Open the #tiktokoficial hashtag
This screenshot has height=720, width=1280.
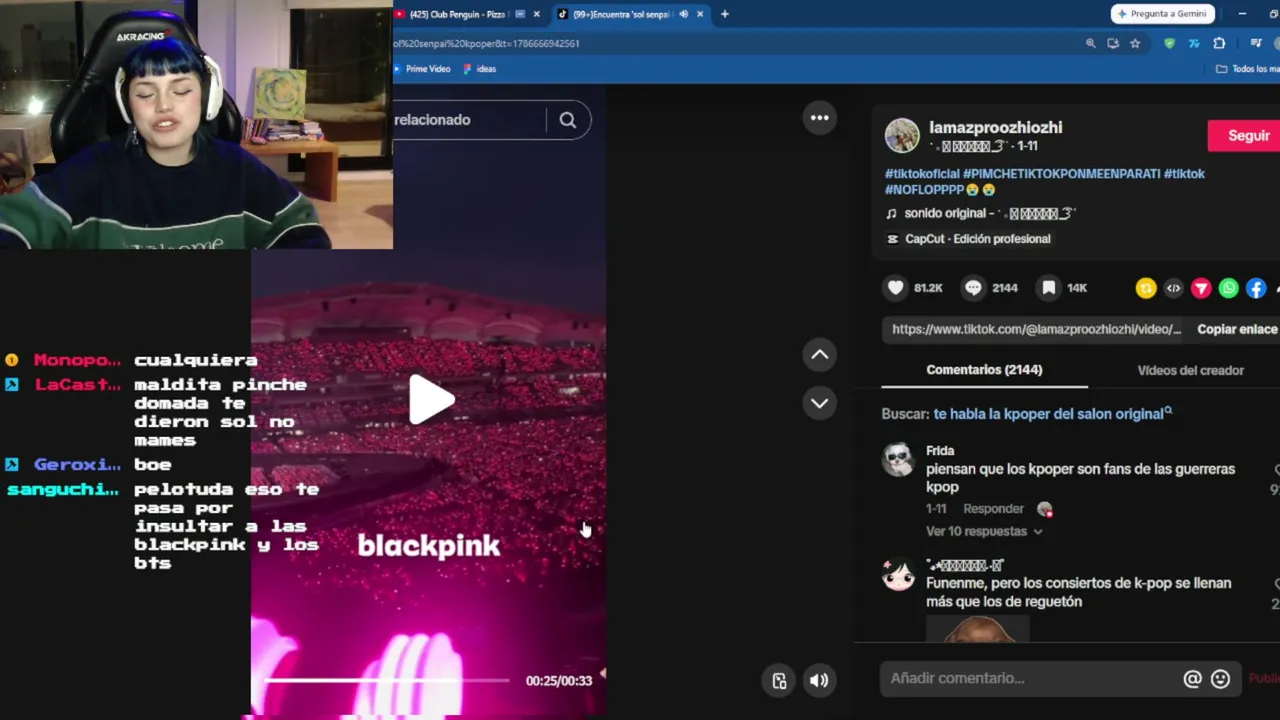pos(922,174)
